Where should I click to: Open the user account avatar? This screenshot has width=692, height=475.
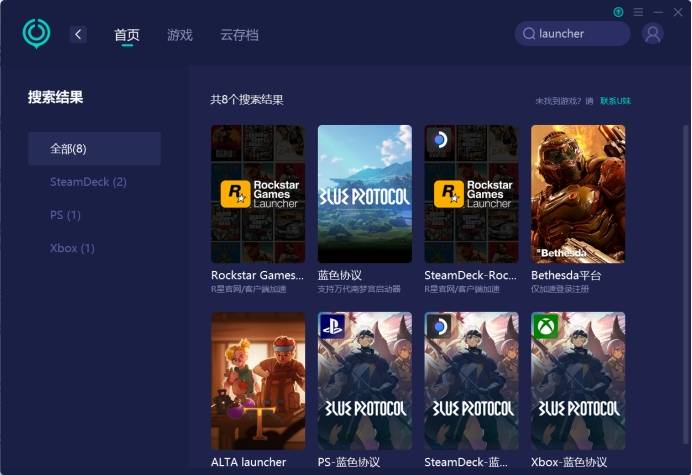coord(653,34)
